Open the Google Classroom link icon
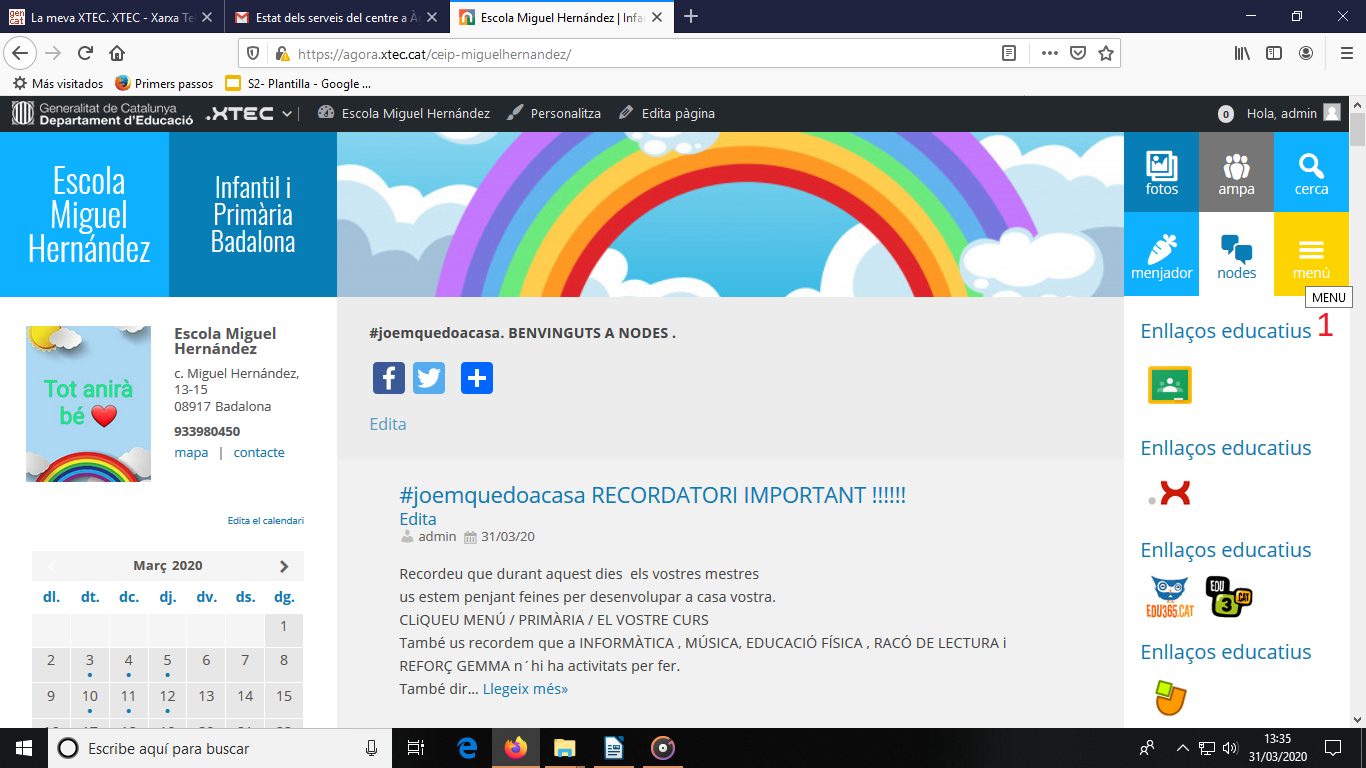Image resolution: width=1366 pixels, height=768 pixels. click(1169, 385)
